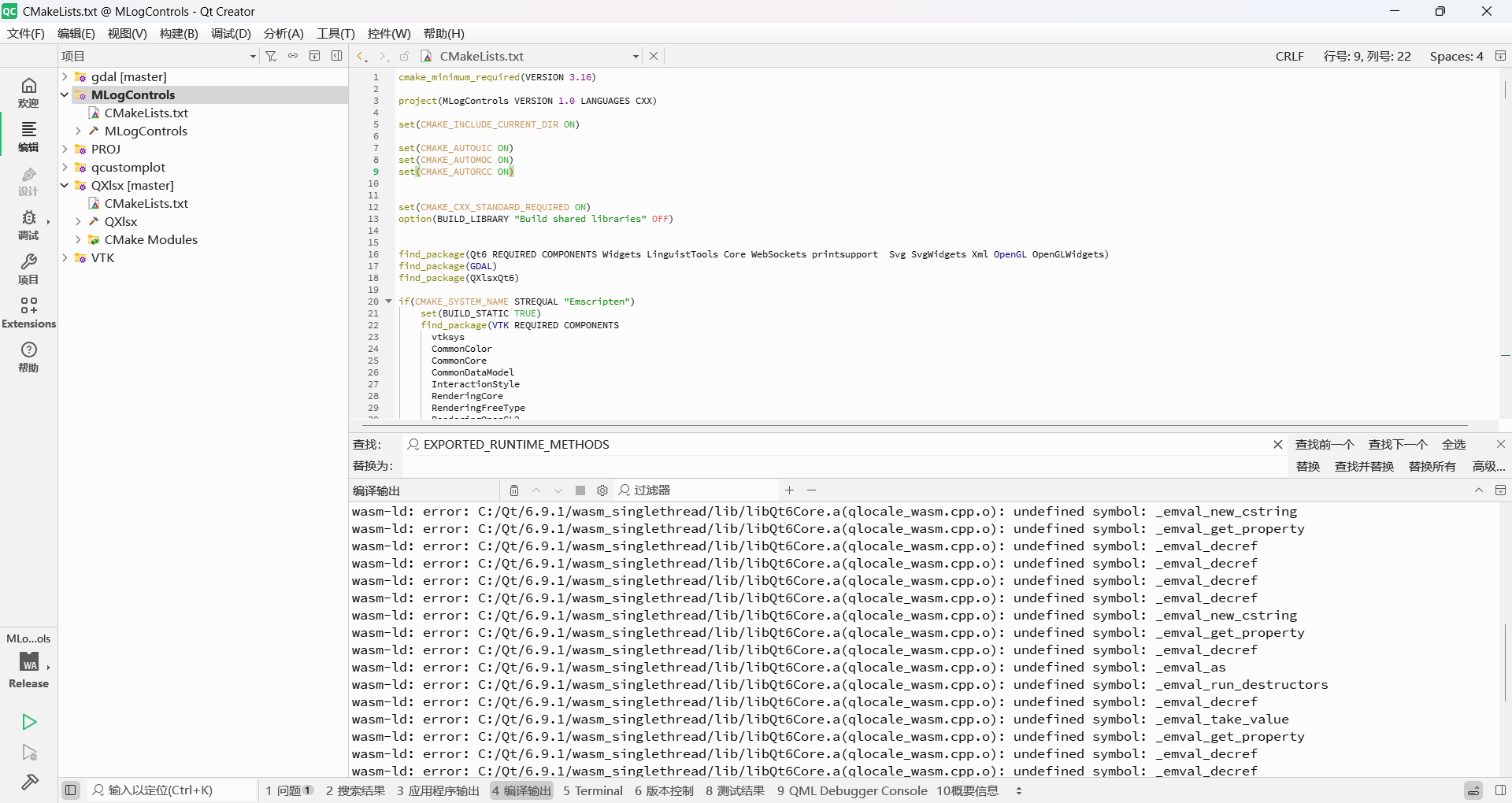The width and height of the screenshot is (1512, 803).
Task: Jump to previous item in compile output
Action: (536, 490)
